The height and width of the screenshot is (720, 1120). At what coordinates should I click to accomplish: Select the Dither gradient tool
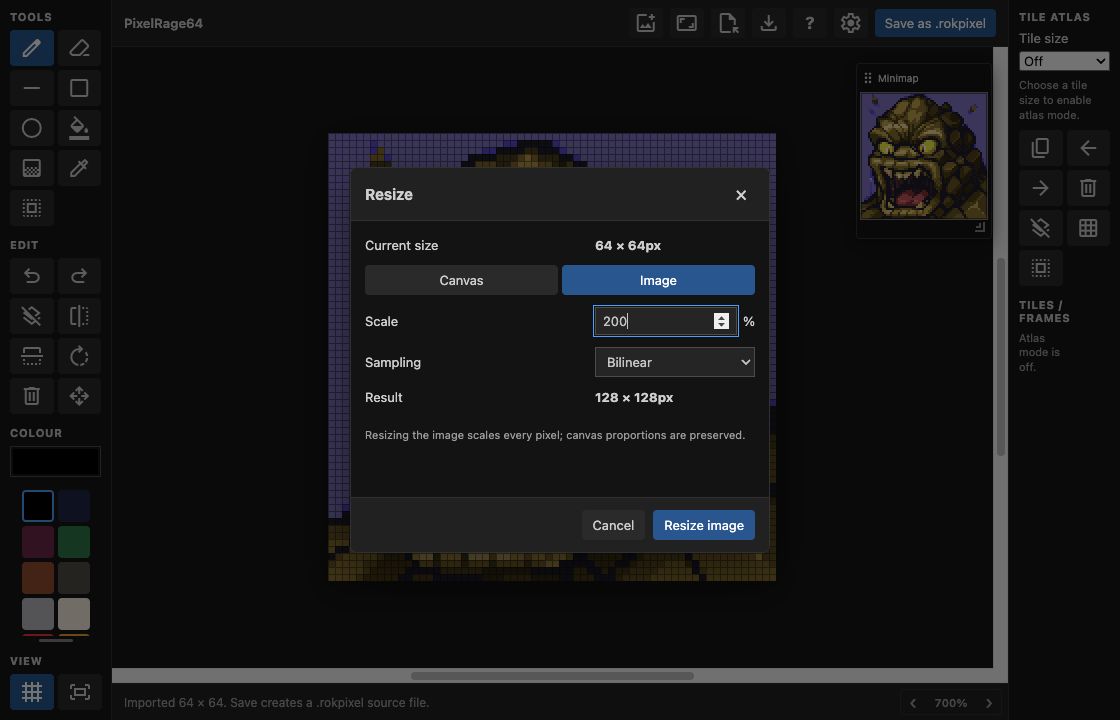click(x=31, y=168)
